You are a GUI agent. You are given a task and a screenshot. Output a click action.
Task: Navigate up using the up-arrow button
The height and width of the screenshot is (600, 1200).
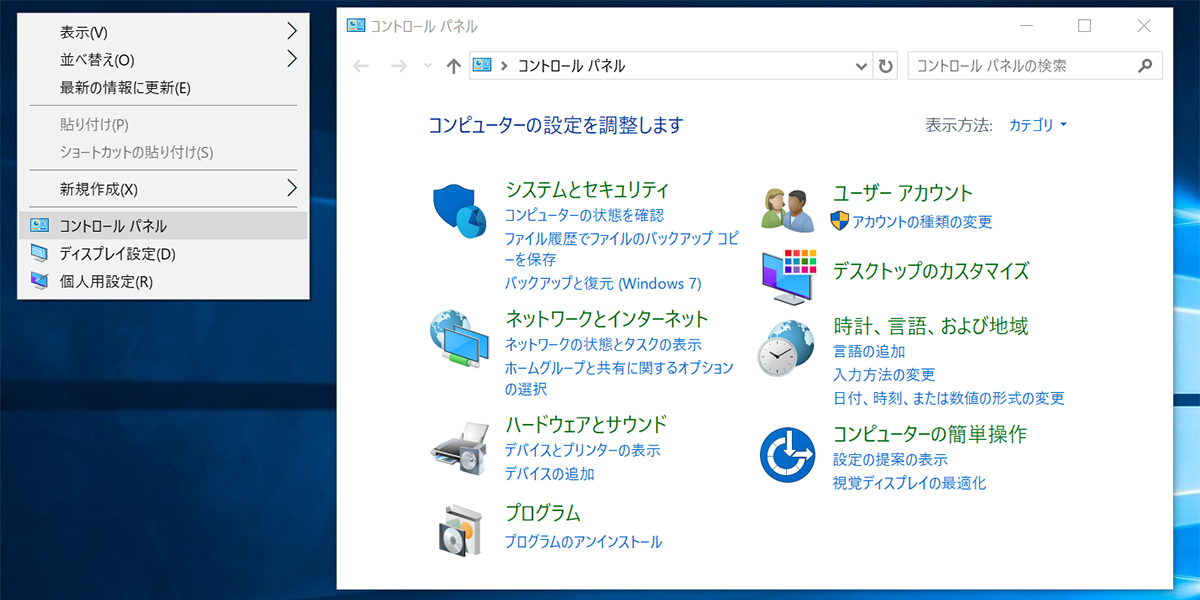coord(453,65)
